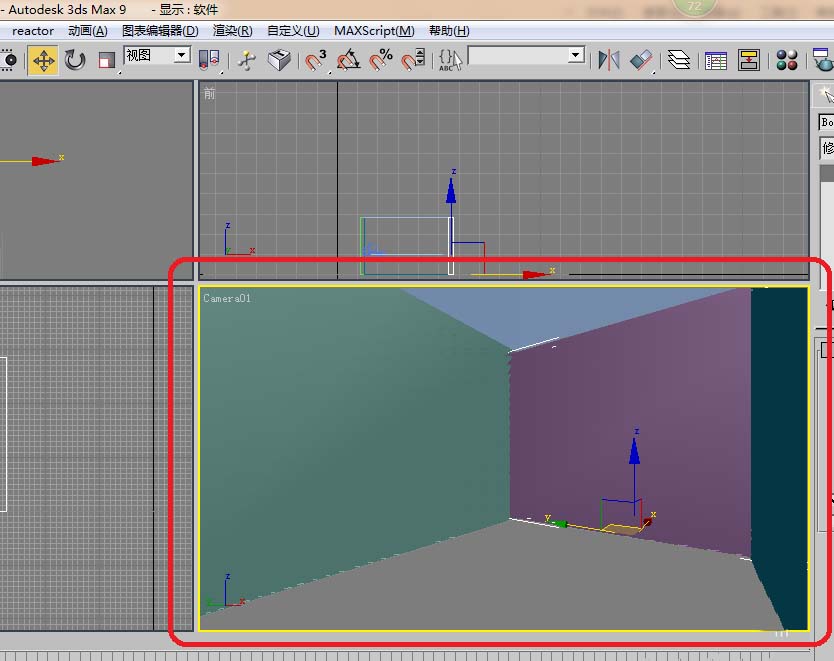The width and height of the screenshot is (834, 661).
Task: Open the 渲染(R) menu
Action: (x=232, y=31)
